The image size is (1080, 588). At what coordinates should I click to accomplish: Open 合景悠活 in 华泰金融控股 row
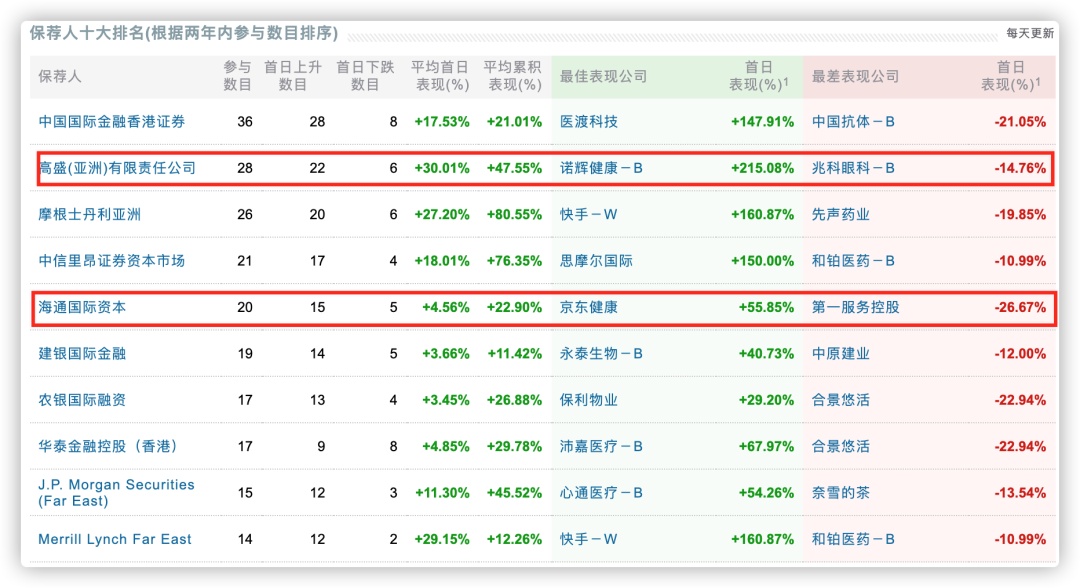coord(841,446)
